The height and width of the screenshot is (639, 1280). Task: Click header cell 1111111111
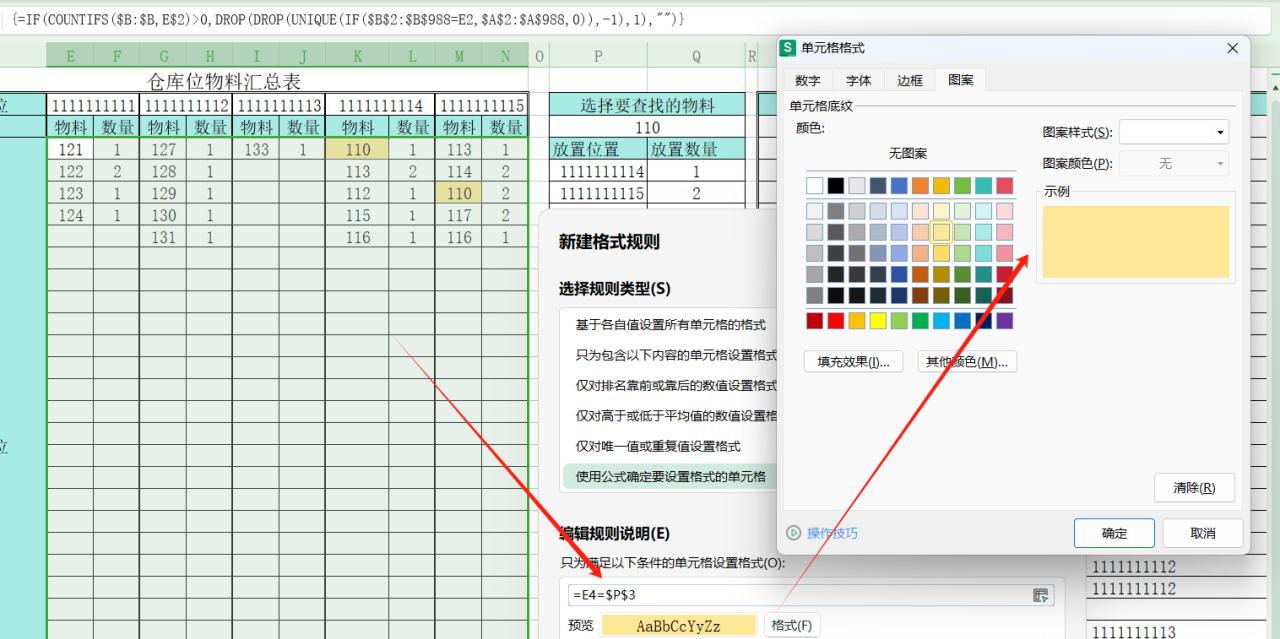coord(93,105)
